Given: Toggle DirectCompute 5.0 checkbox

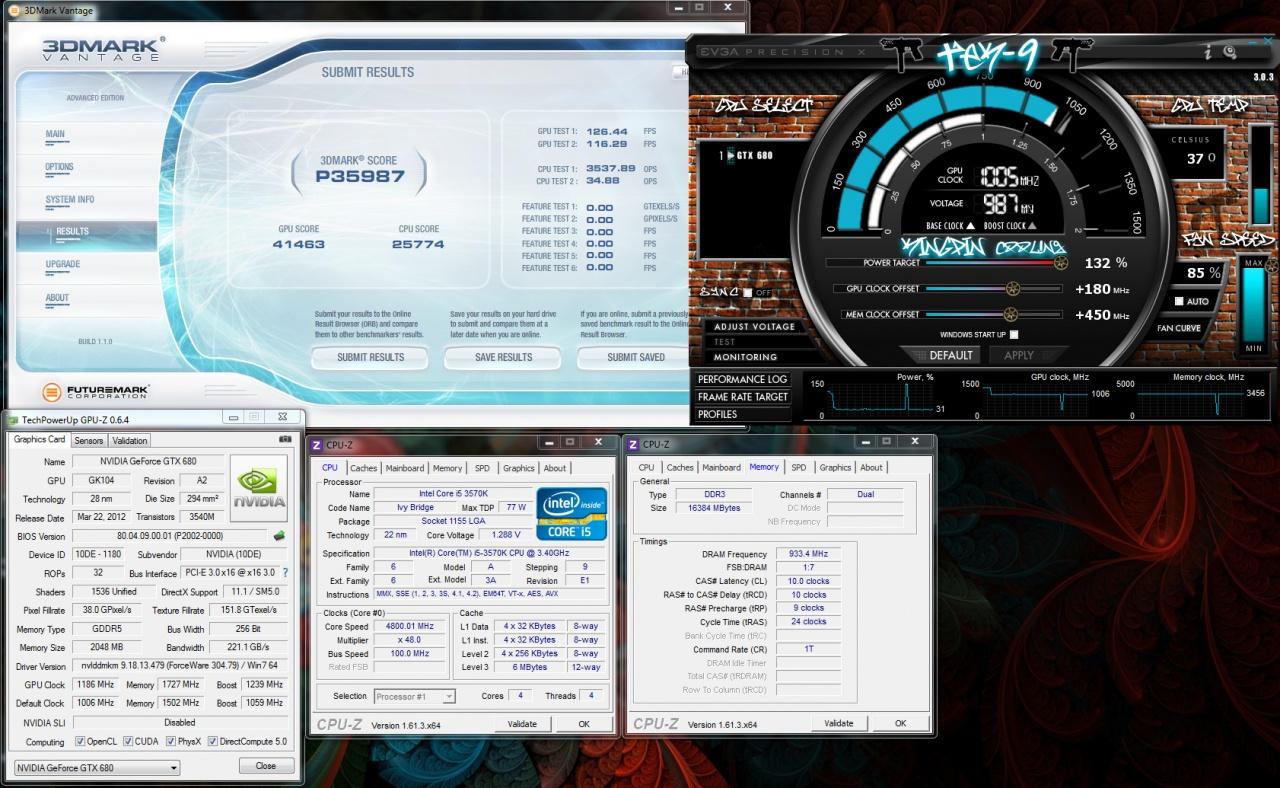Looking at the screenshot, I should click(212, 742).
